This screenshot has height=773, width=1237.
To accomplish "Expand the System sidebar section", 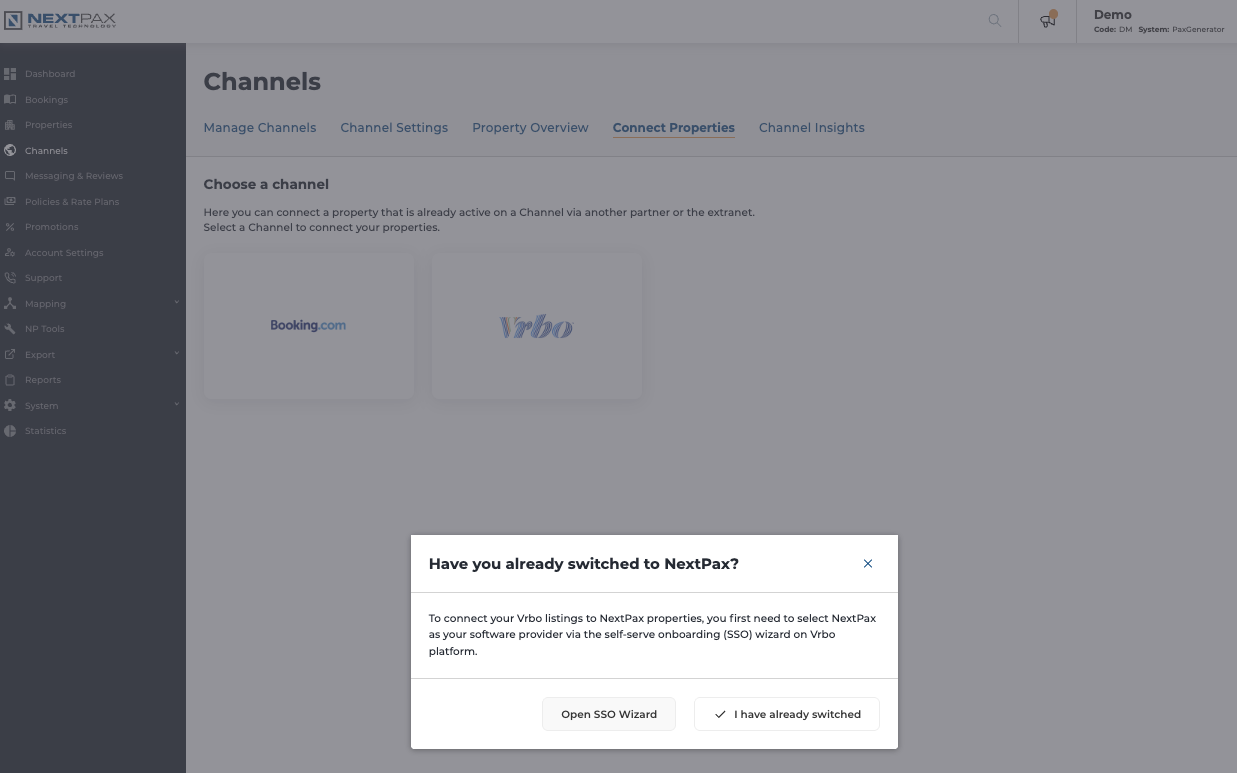I will coord(177,405).
